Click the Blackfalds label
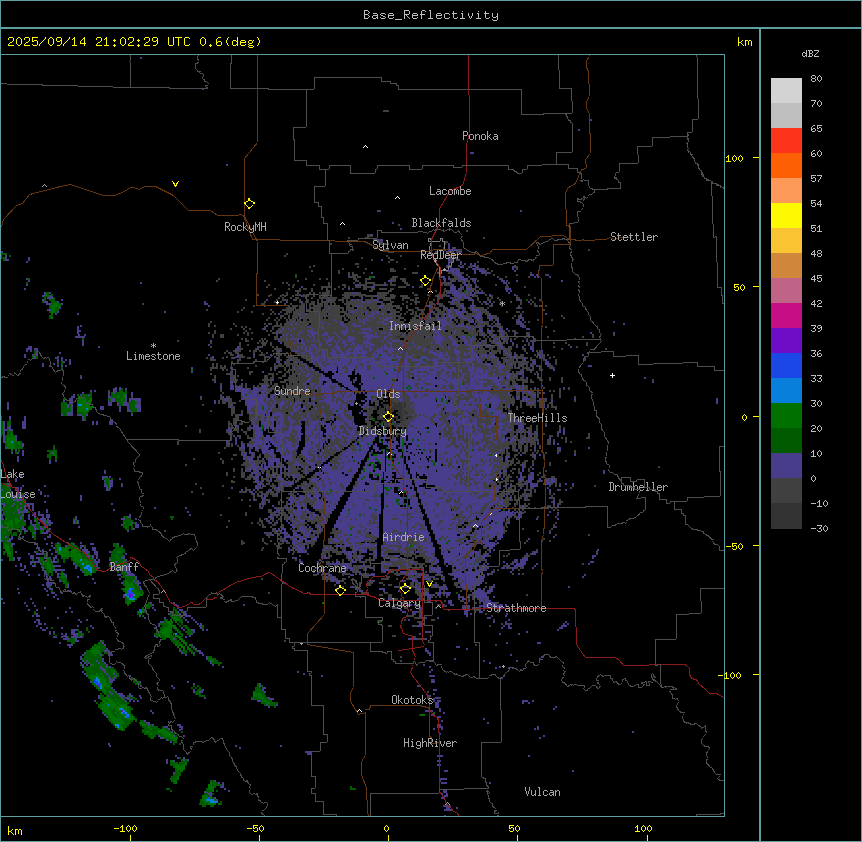 [441, 223]
